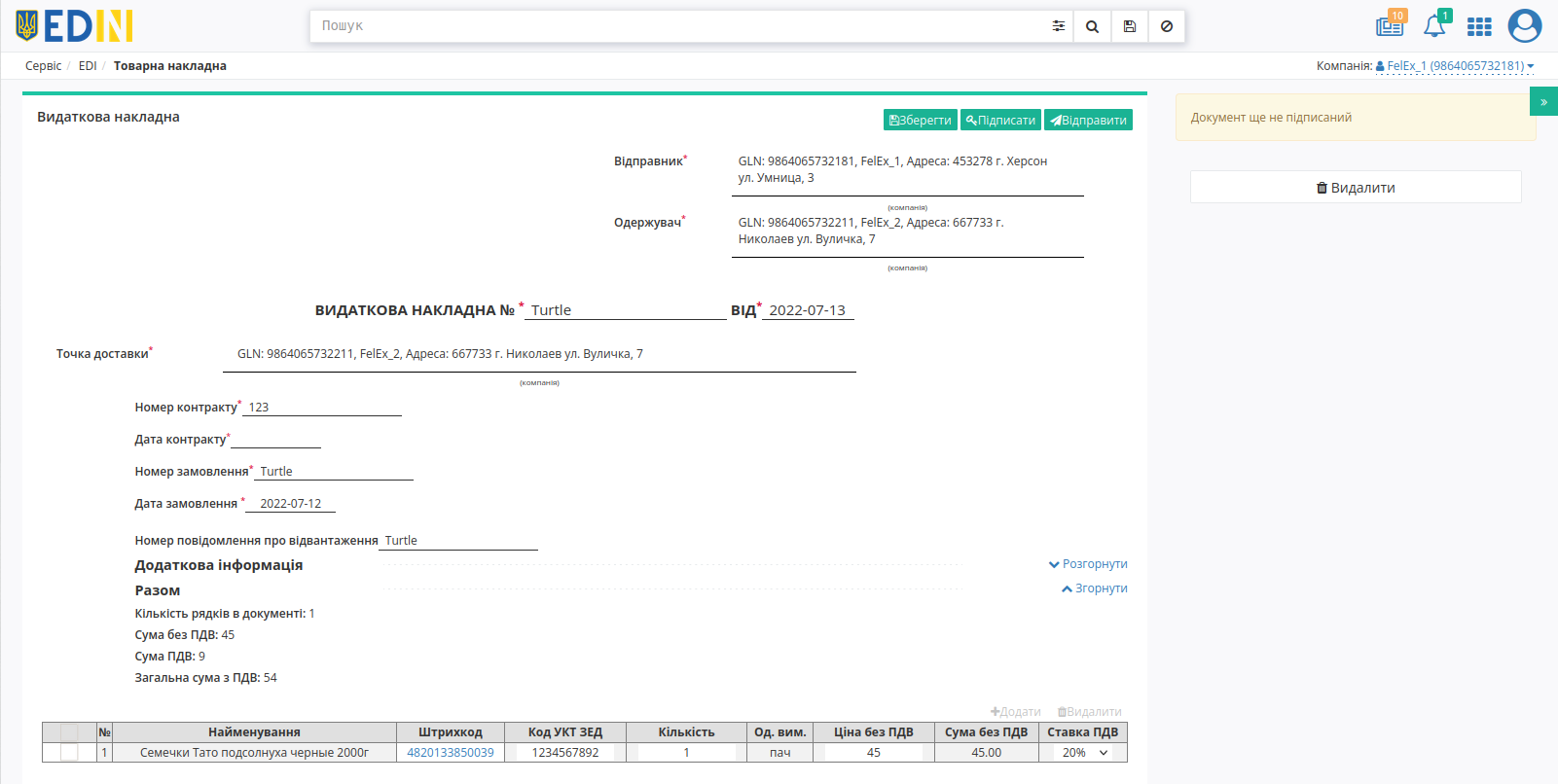Image resolution: width=1558 pixels, height=784 pixels.
Task: Open the user profile avatar
Action: (1525, 26)
